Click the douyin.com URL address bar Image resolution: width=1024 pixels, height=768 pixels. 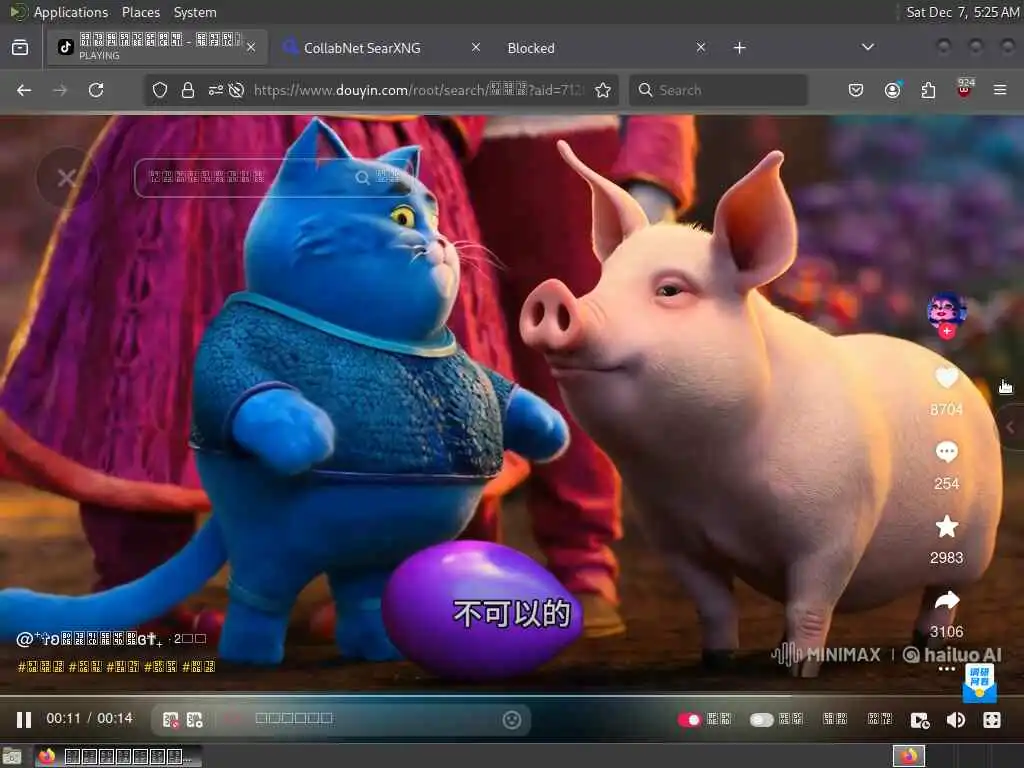coord(418,90)
